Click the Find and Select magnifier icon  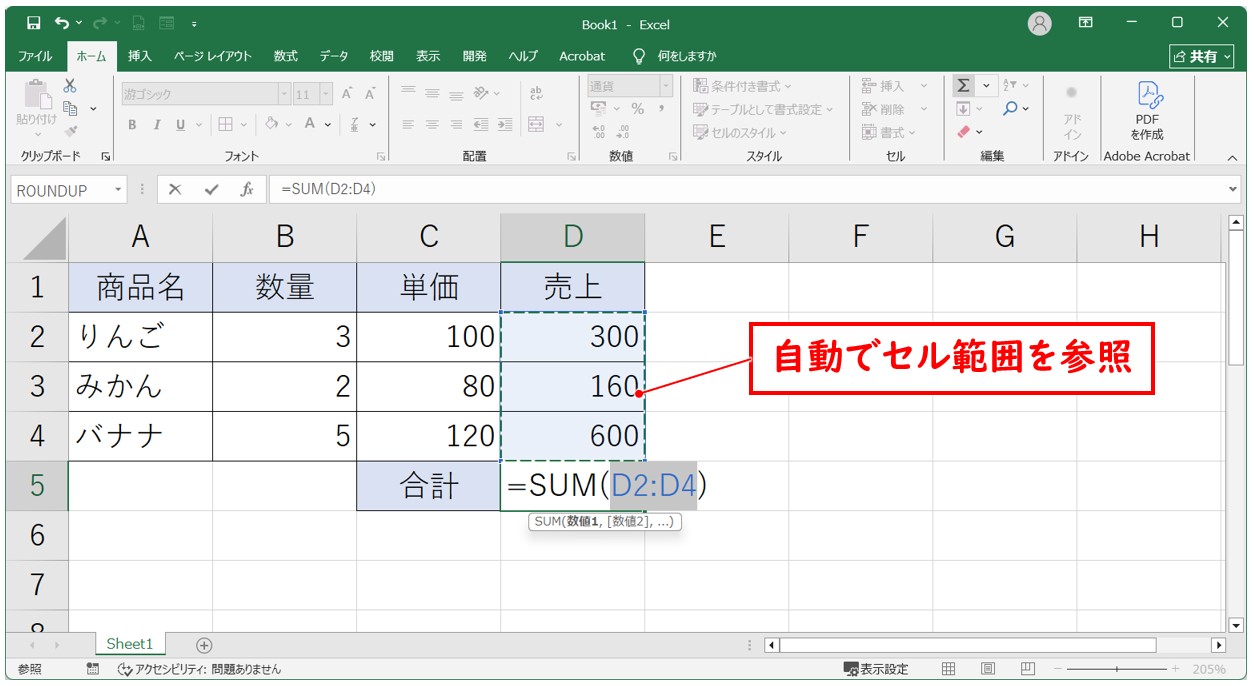pos(1010,108)
